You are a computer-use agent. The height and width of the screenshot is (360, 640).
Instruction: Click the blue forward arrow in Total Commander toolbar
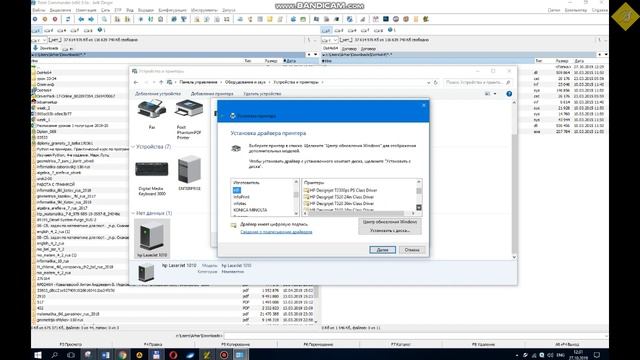click(91, 19)
